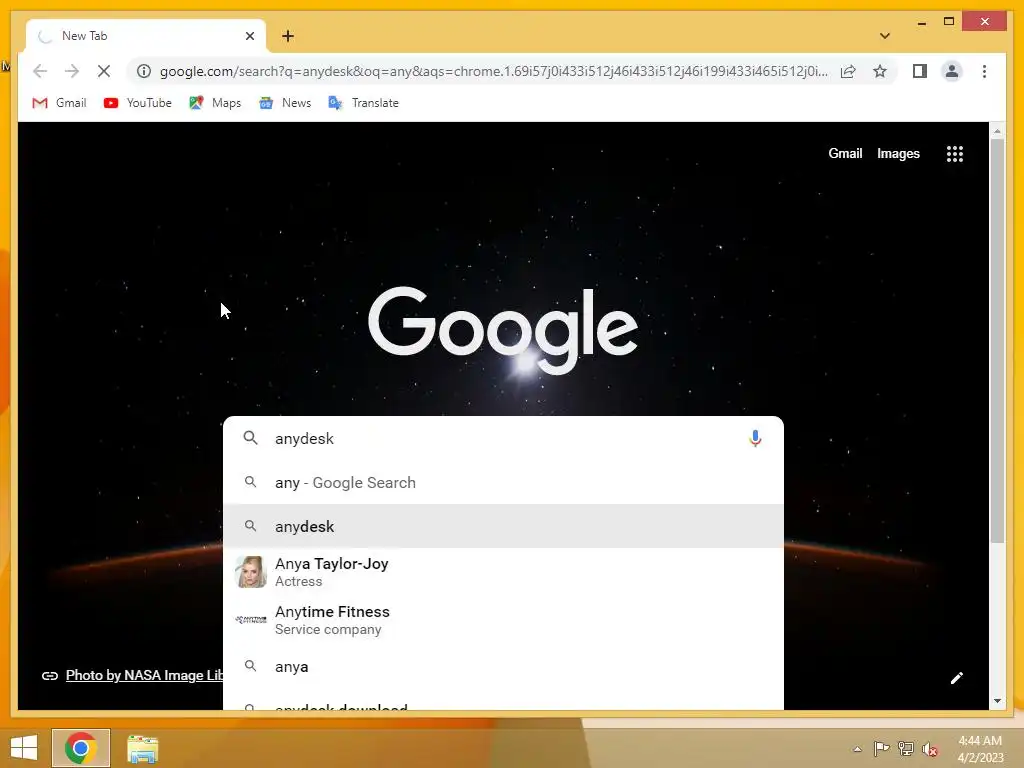Screen dimensions: 1024x768
Task: Select the 'anya' suggestion
Action: pyautogui.click(x=503, y=667)
